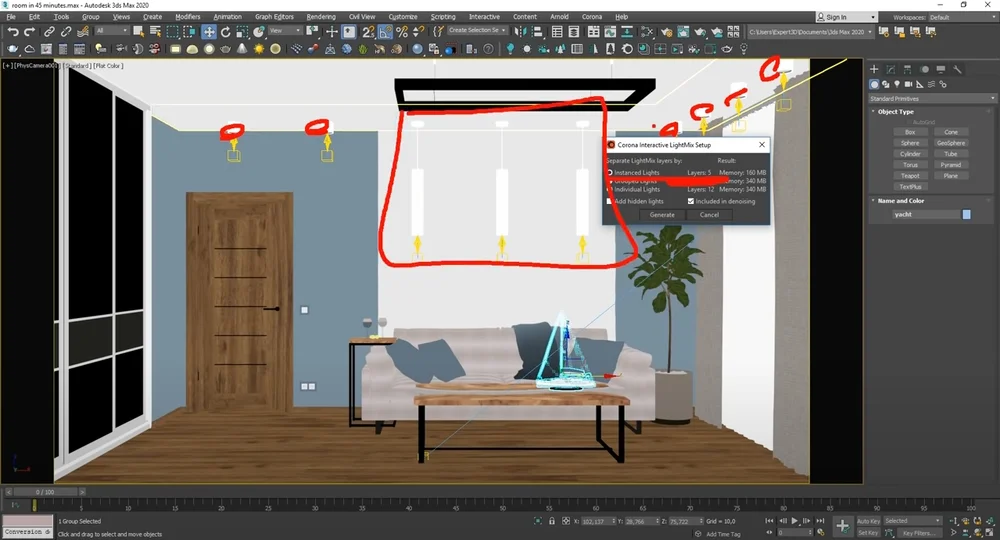The image size is (1000, 540).
Task: Click the selection lock toggle icon
Action: pyautogui.click(x=552, y=521)
